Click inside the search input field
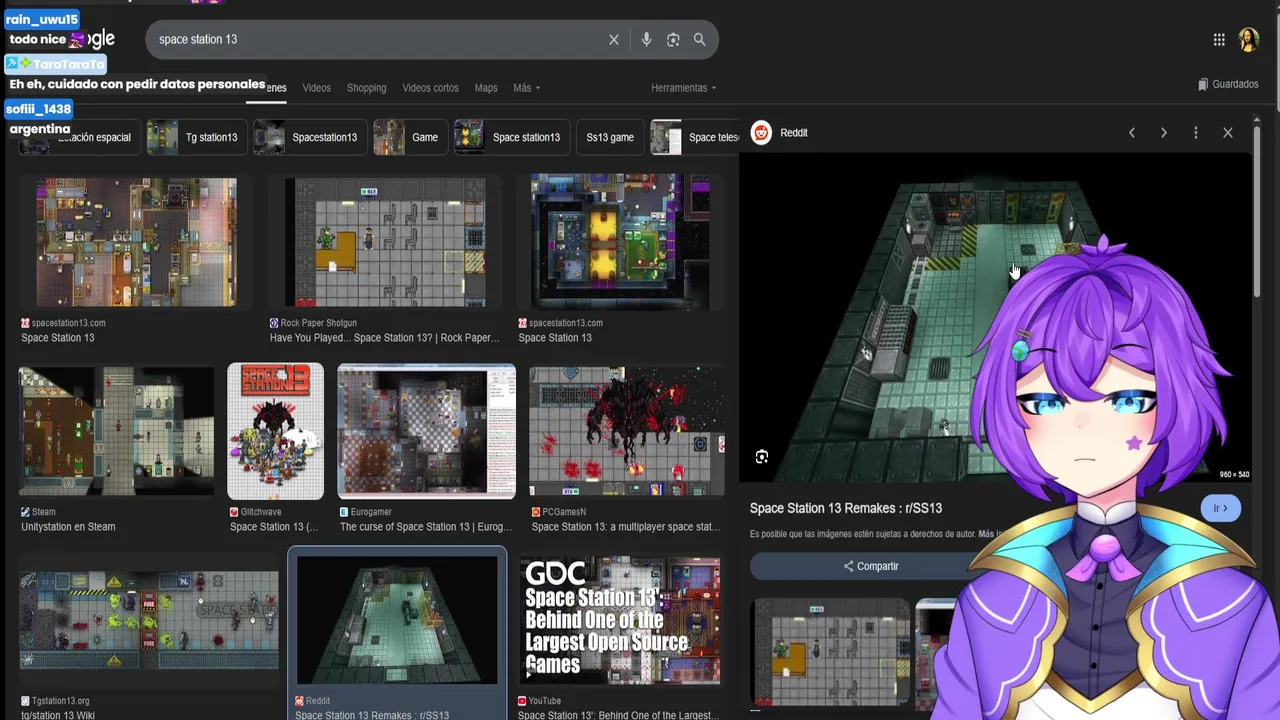Screen dimensions: 1280x720 [x=380, y=40]
